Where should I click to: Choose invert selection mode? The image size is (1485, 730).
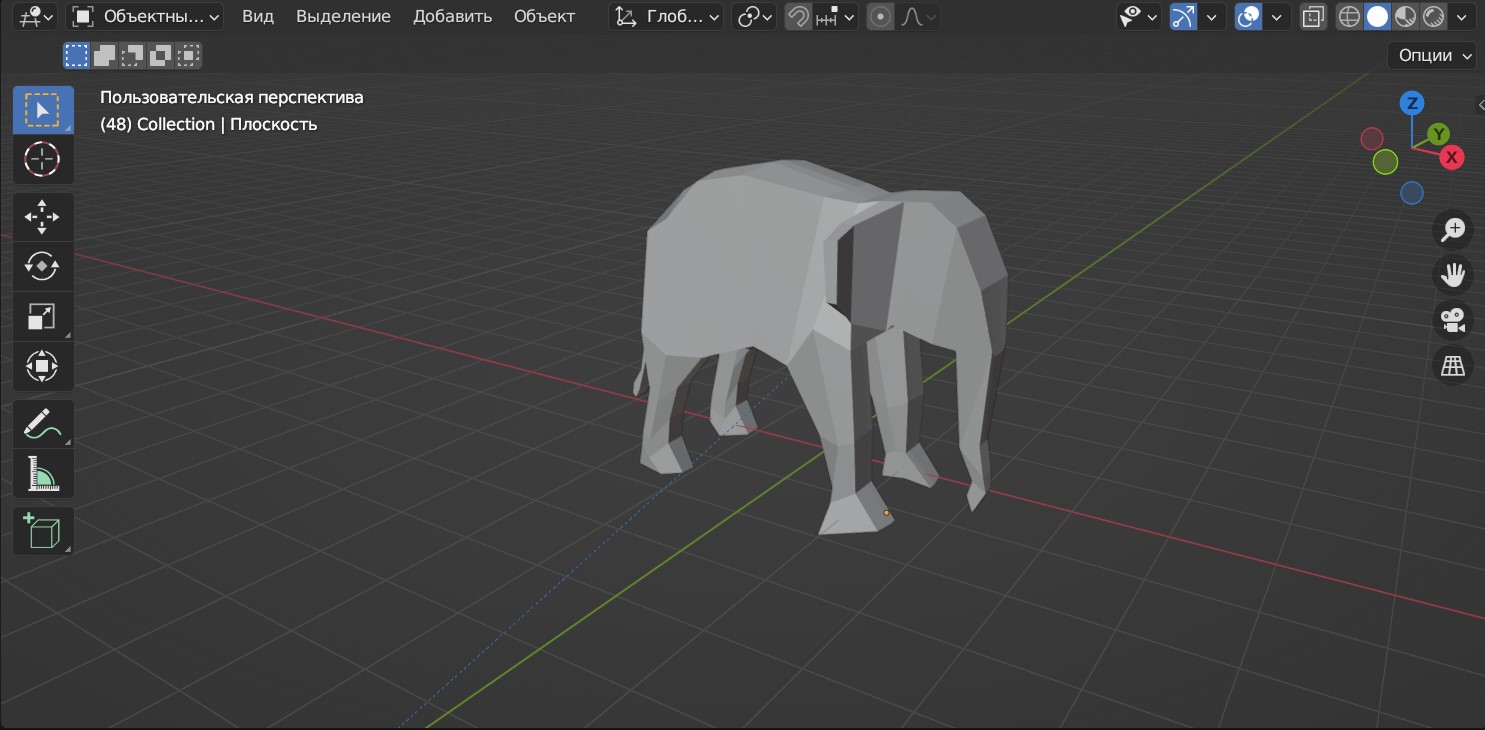(160, 55)
